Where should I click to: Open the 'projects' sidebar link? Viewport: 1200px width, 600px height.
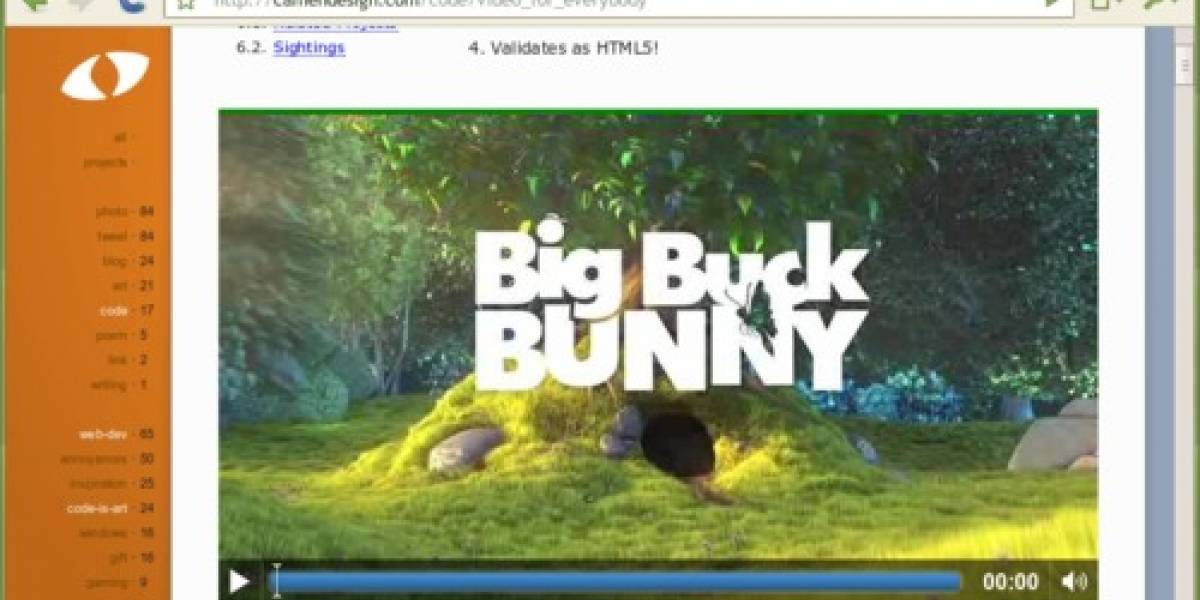(x=105, y=162)
